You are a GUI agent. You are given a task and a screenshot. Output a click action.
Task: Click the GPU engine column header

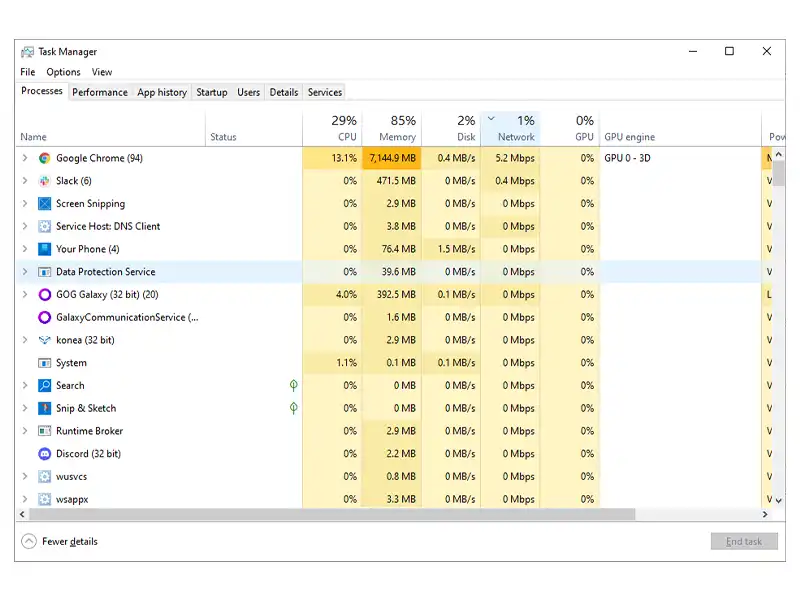(680, 129)
